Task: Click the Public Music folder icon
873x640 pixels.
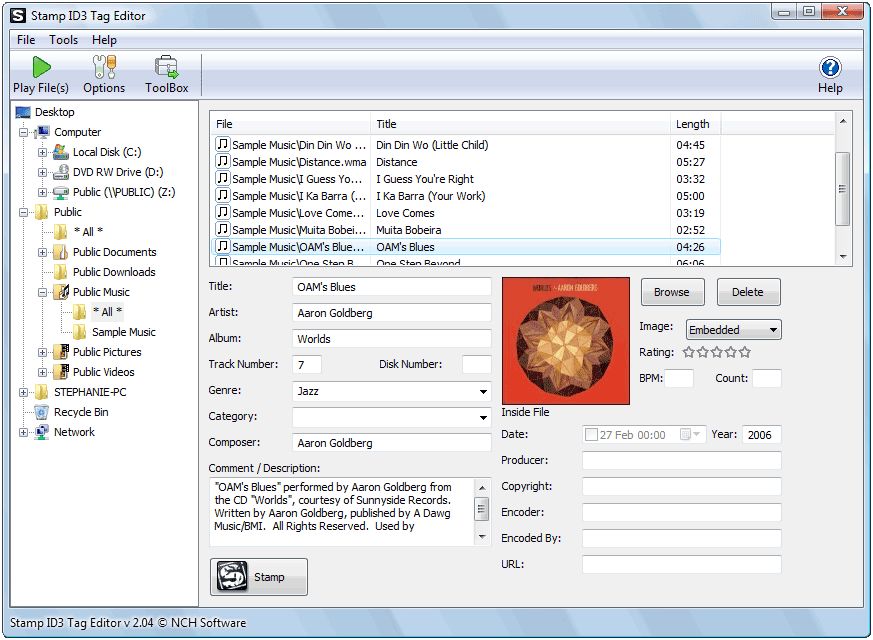Action: 59,292
